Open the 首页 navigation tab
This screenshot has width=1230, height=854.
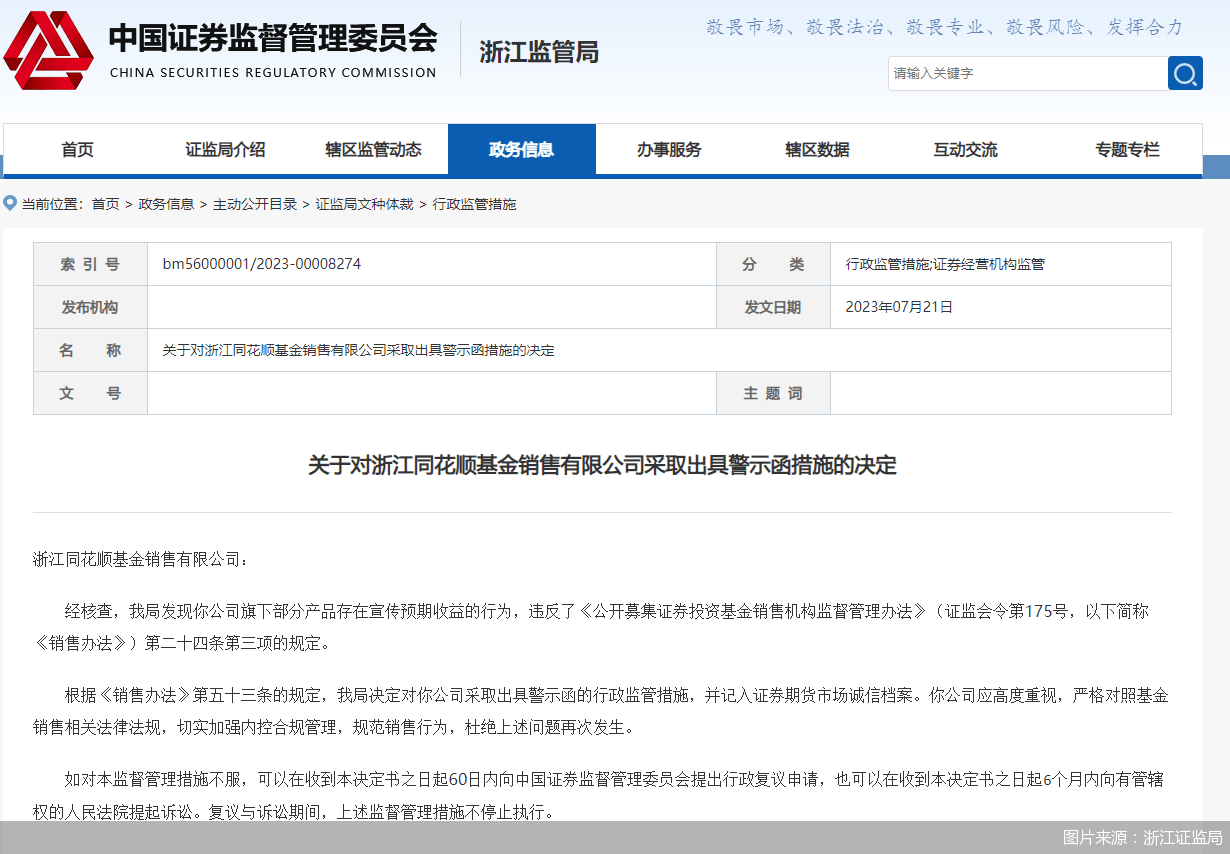(x=77, y=150)
